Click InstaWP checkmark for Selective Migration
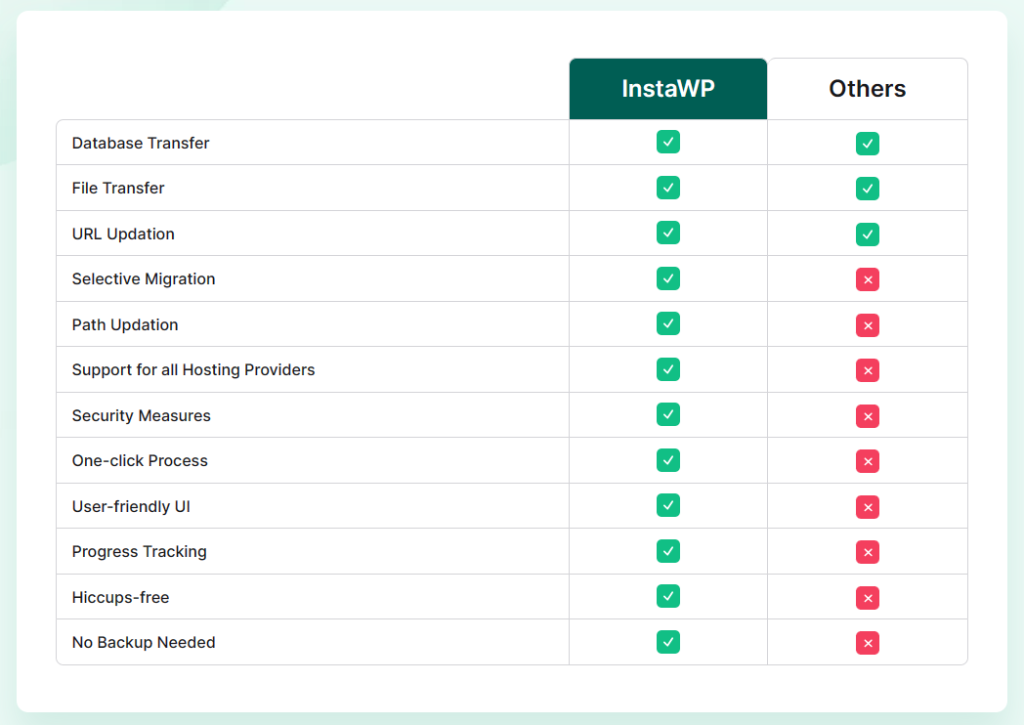Viewport: 1024px width, 725px height. pyautogui.click(x=668, y=278)
